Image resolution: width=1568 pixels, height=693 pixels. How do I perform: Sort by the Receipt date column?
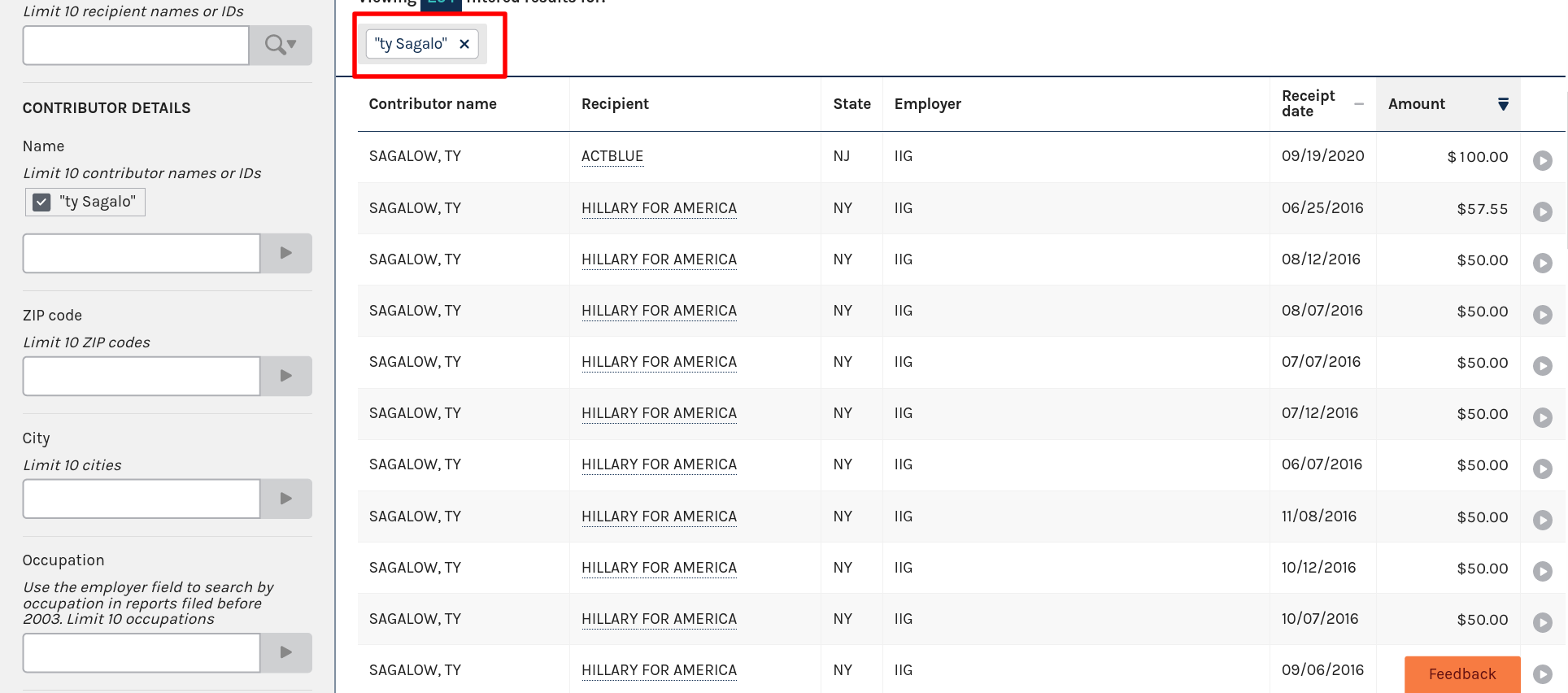coord(1322,103)
